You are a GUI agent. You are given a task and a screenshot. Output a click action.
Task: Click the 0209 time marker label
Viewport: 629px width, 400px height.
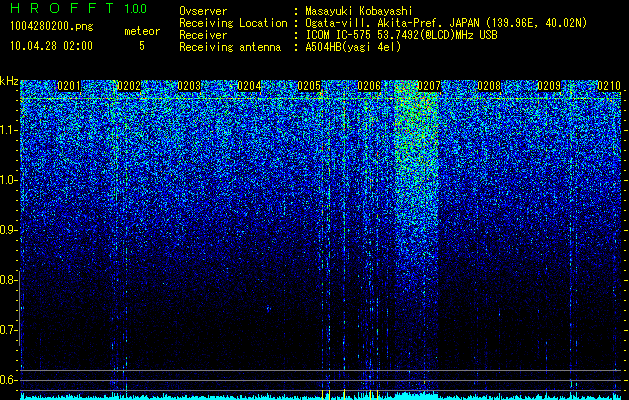pyautogui.click(x=549, y=86)
